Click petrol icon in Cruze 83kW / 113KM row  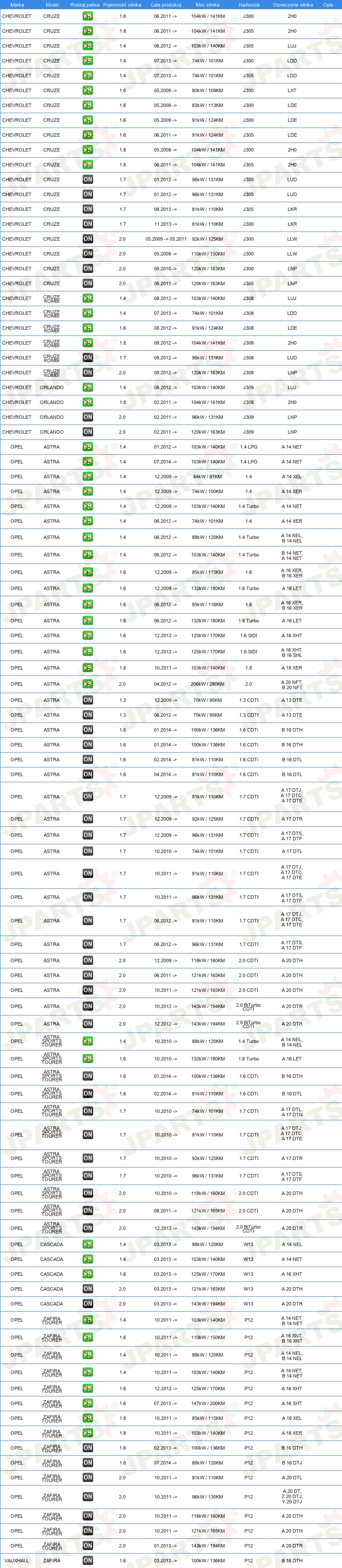pos(88,105)
